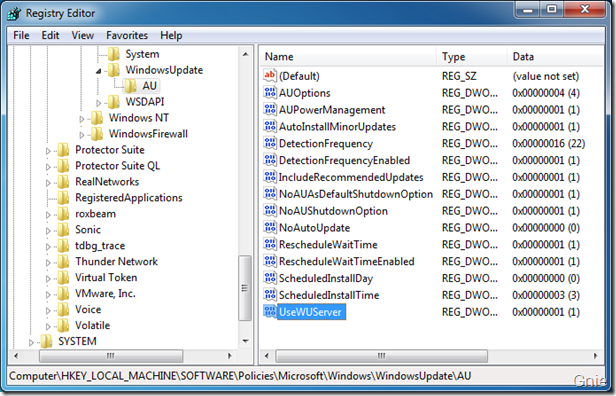Viewport: 616px width, 396px height.
Task: Expand the Protector Suite key
Action: pos(48,151)
